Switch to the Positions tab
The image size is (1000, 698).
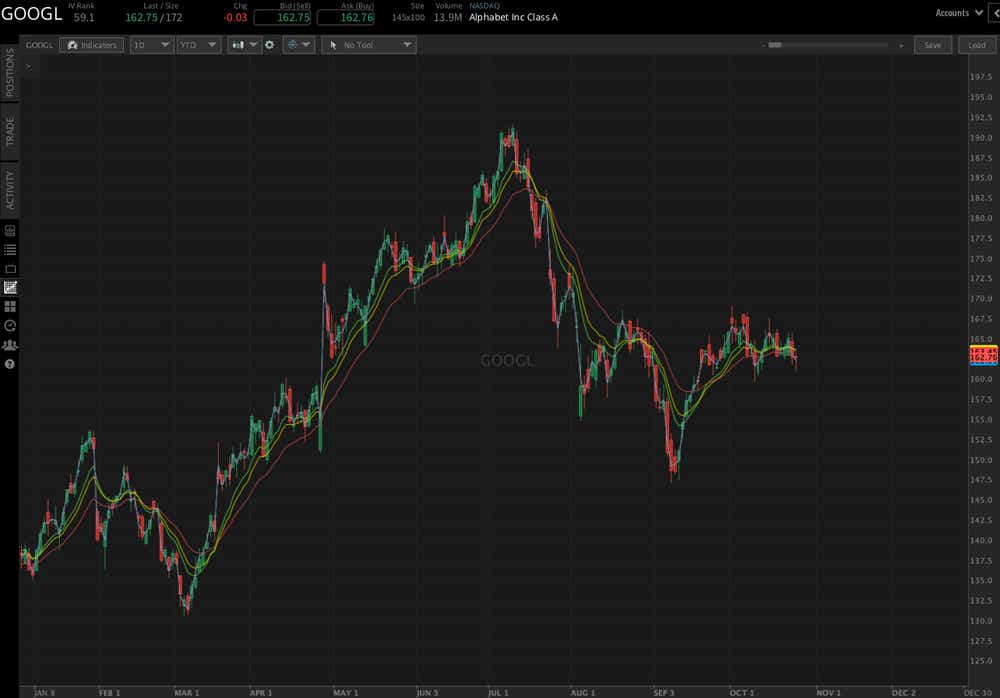tap(10, 72)
